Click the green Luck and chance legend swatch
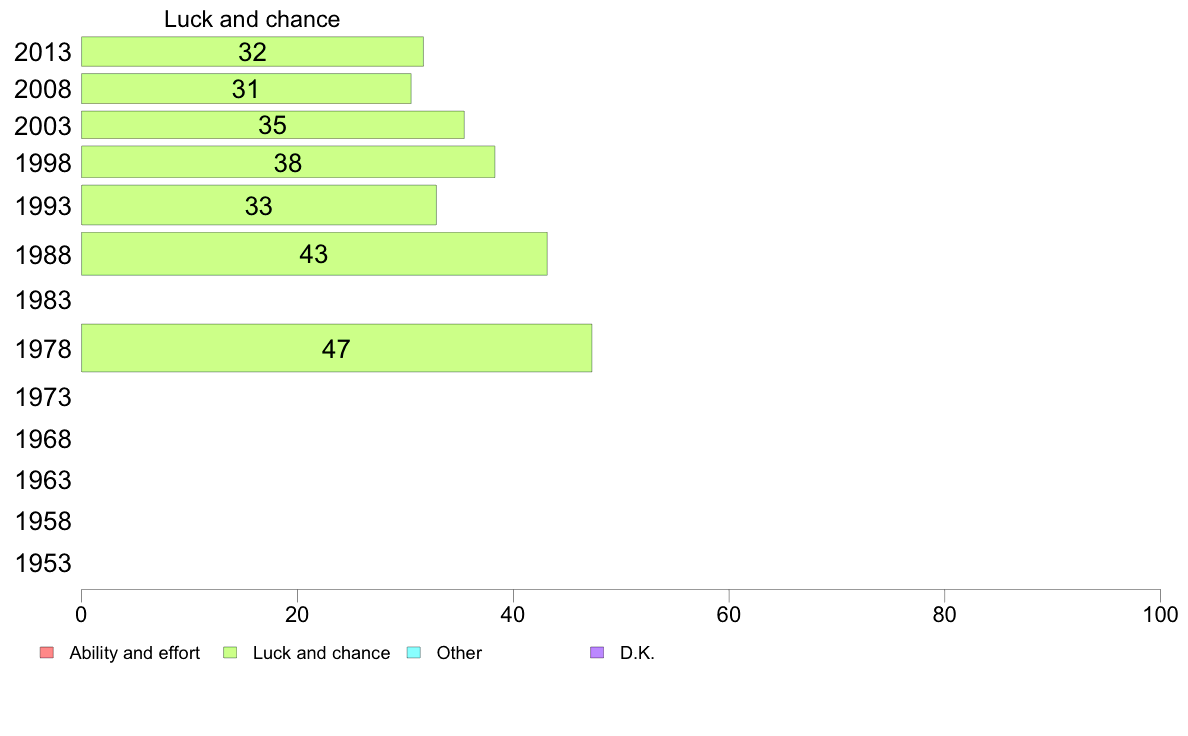Screen dimensions: 1188x736 pos(230,653)
